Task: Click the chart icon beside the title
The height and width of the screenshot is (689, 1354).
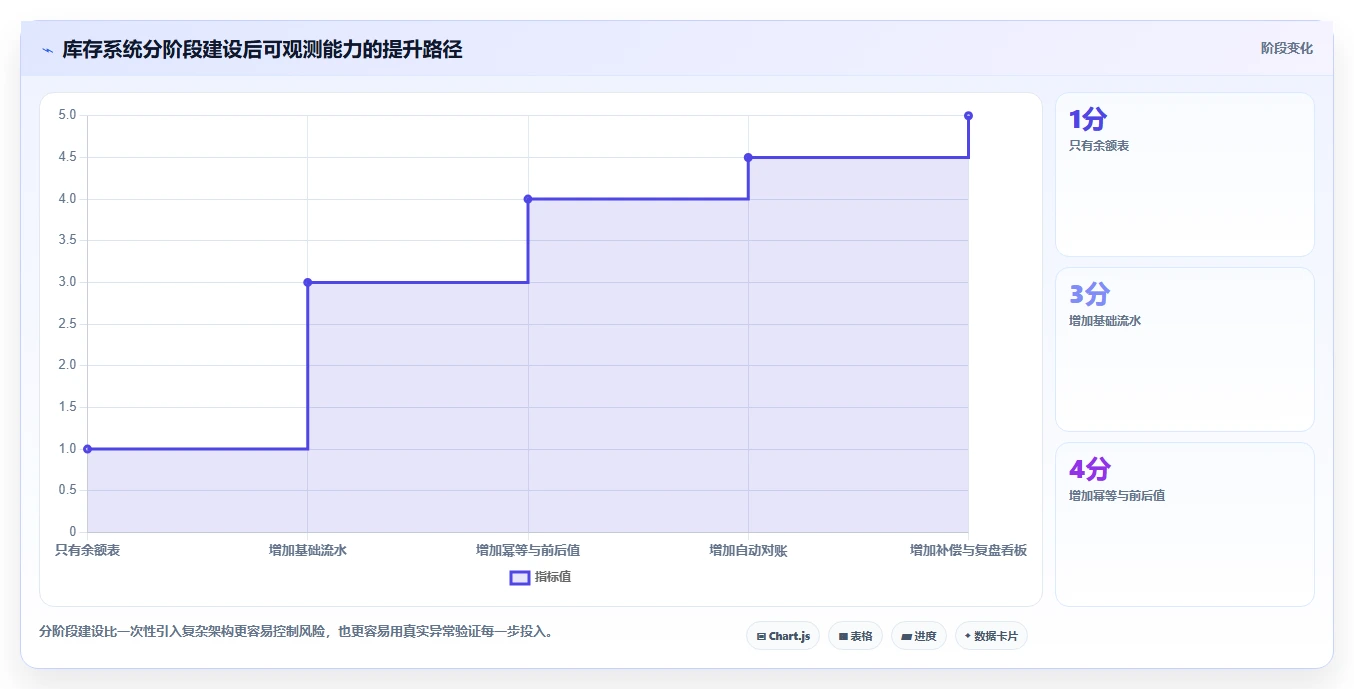Action: pyautogui.click(x=47, y=50)
